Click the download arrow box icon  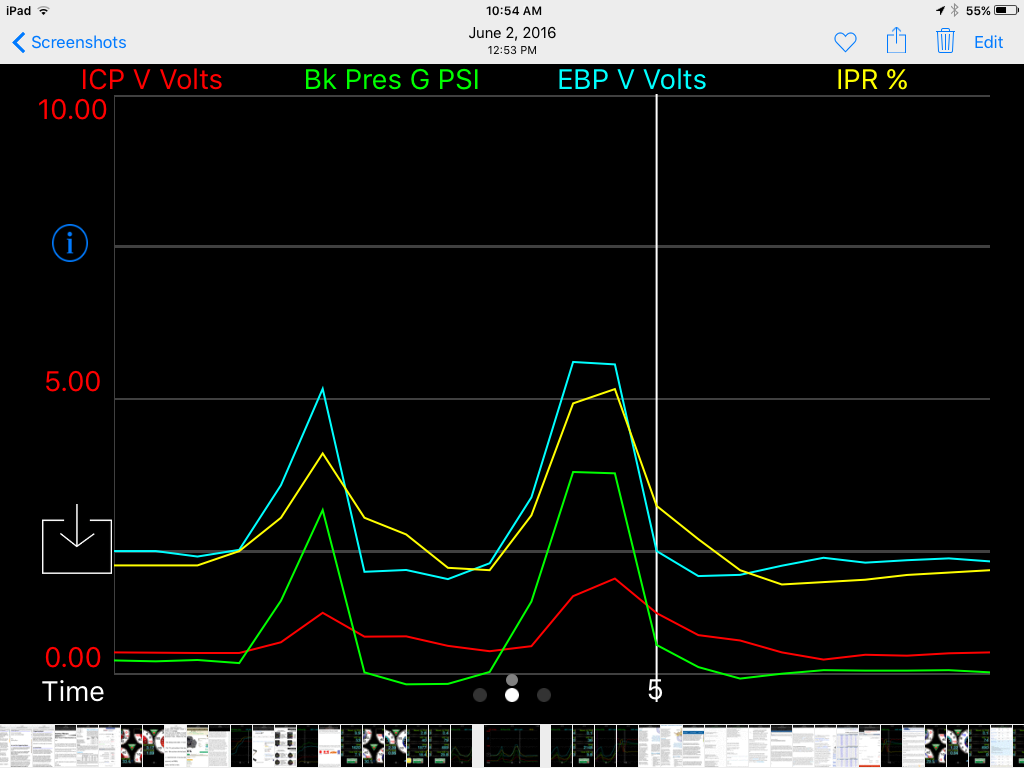point(77,539)
